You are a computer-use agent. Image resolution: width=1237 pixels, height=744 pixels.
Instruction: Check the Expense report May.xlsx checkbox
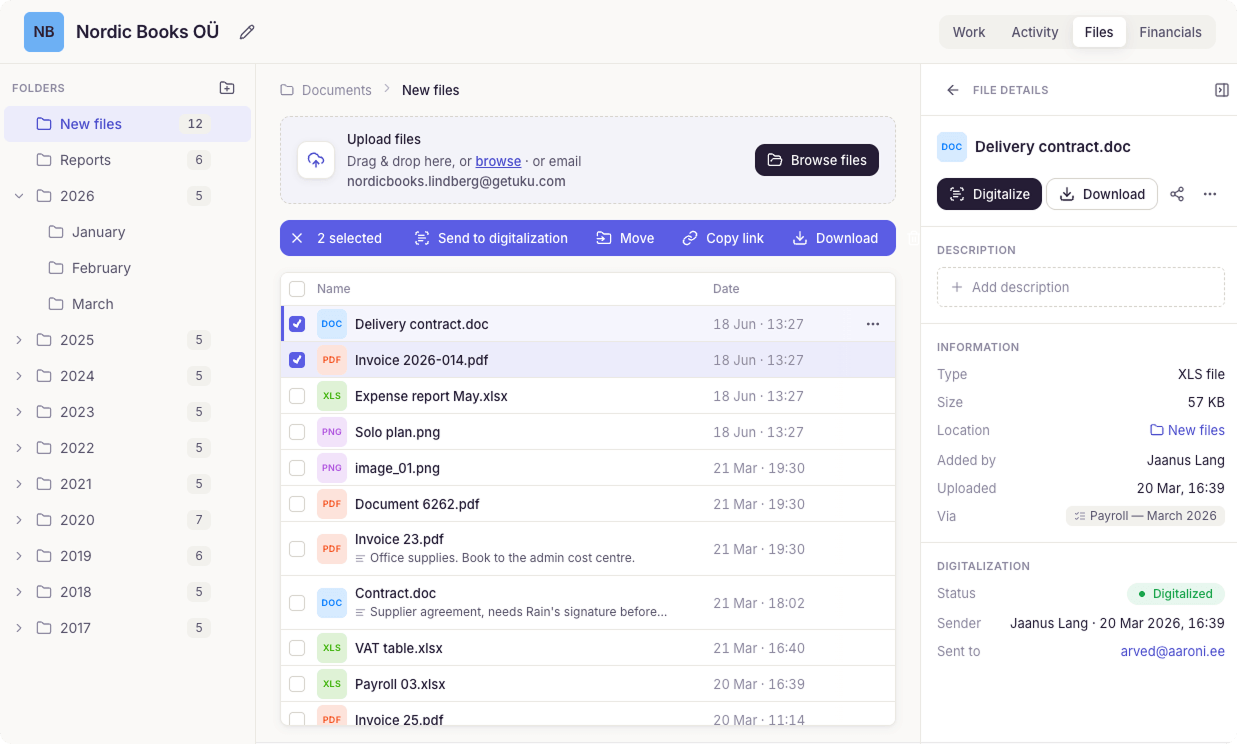pos(297,396)
